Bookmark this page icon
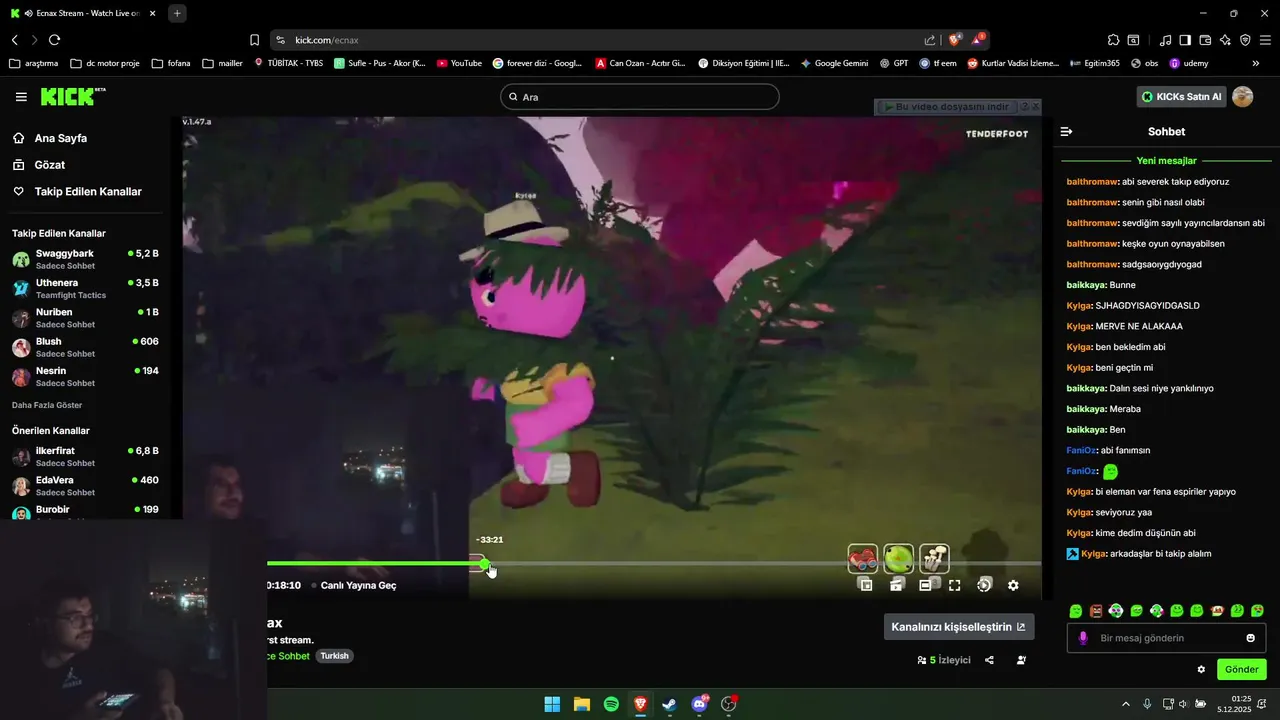Image resolution: width=1280 pixels, height=720 pixels. (x=254, y=40)
